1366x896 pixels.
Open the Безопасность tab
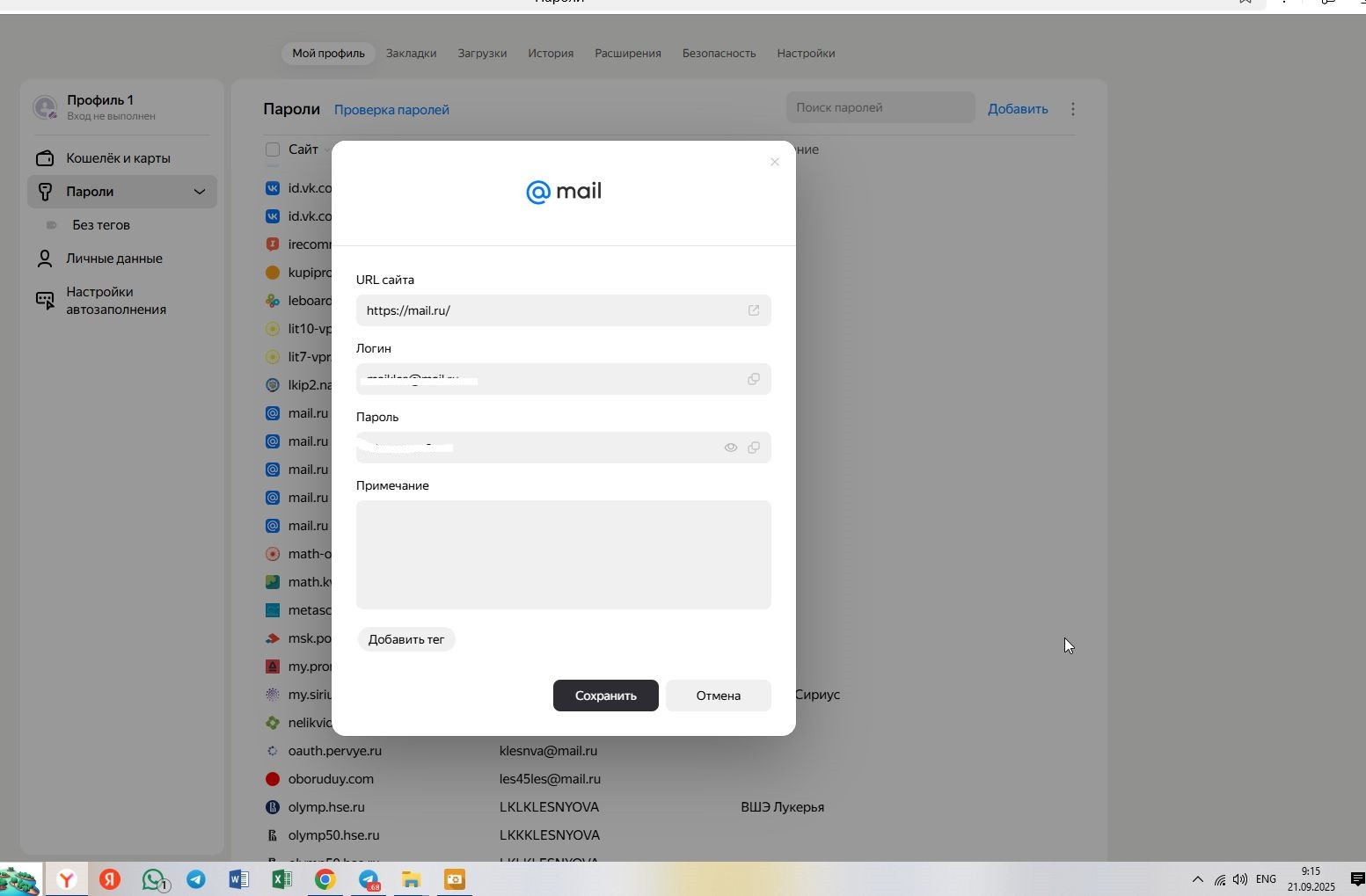(719, 54)
